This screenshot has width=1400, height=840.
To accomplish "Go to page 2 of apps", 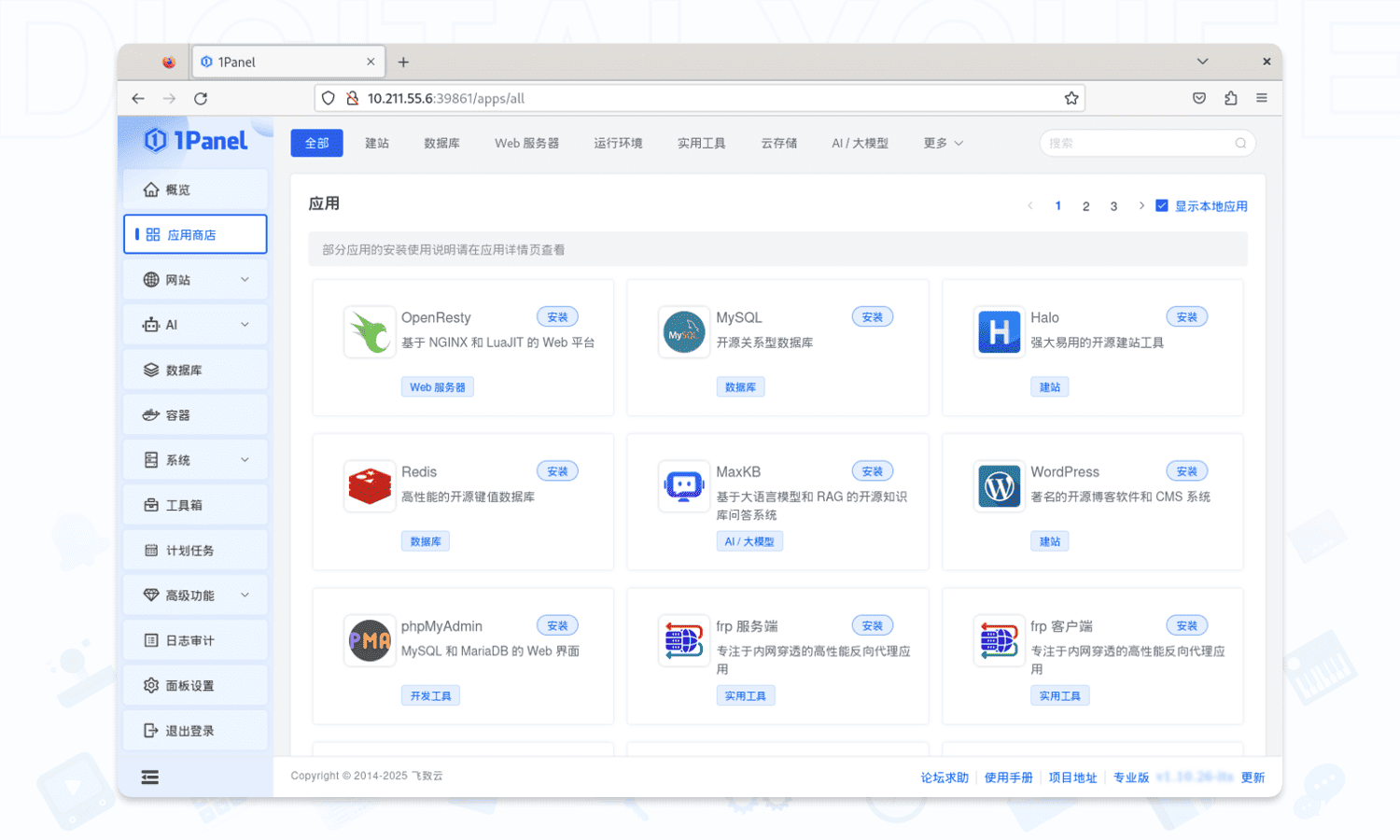I will 1085,206.
